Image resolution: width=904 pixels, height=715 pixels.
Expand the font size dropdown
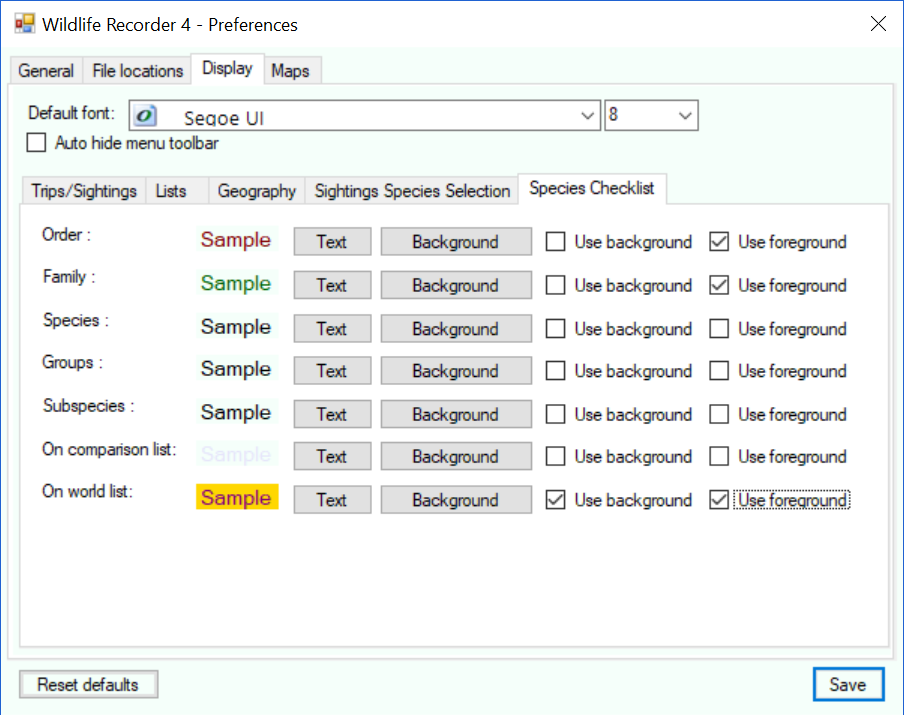click(685, 116)
